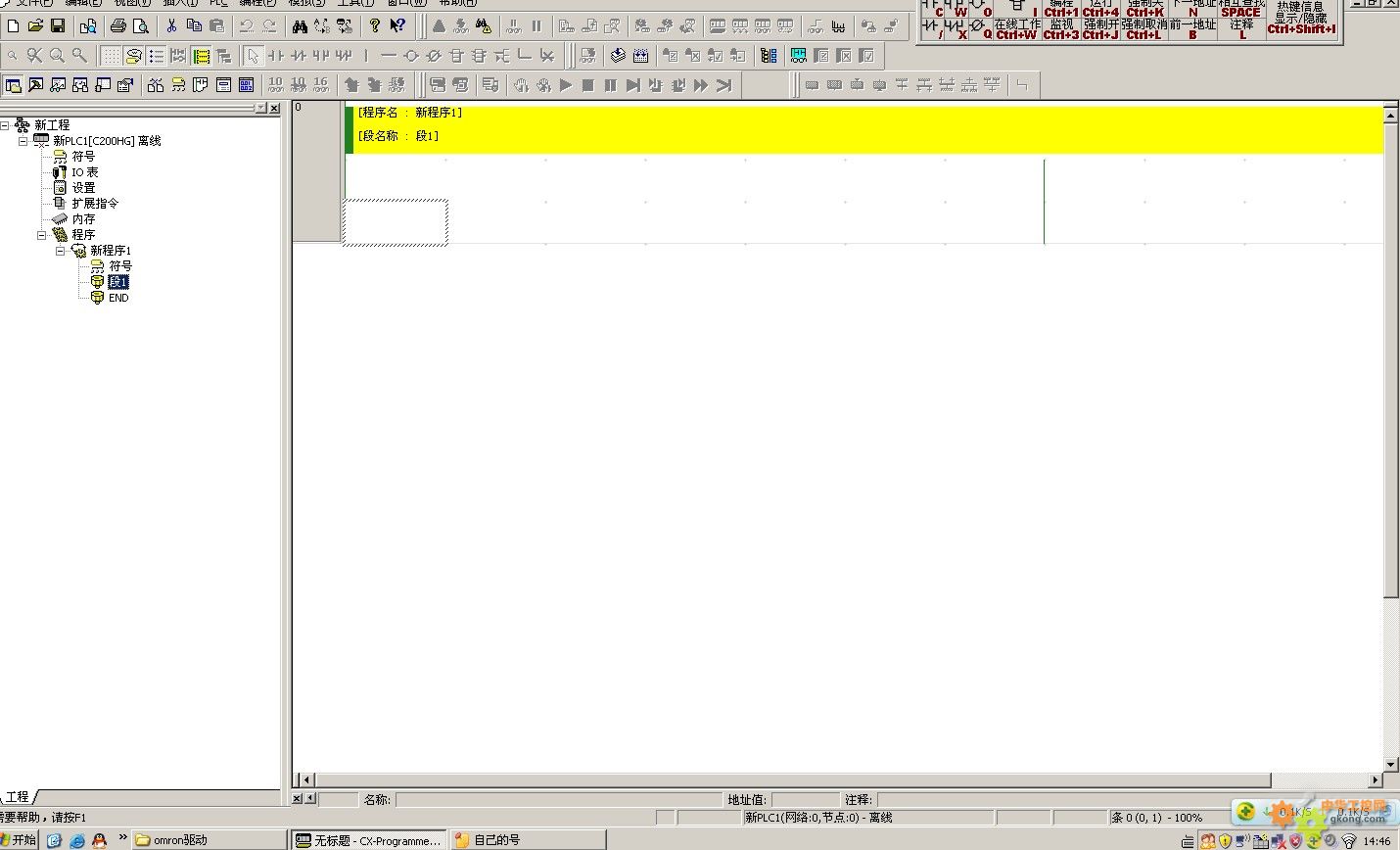Viewport: 1400px width, 850px height.
Task: Click vertical scrollbar up arrow in ladder editor
Action: [x=1391, y=115]
